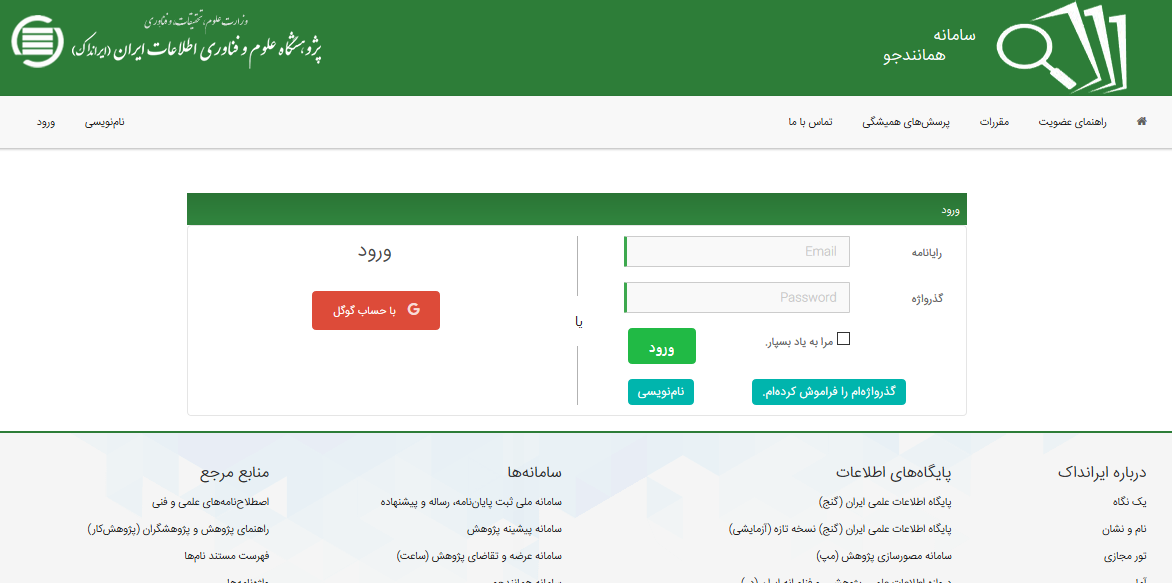The height and width of the screenshot is (583, 1172).
Task: Click the magnifier-and-papers همانندجو logo
Action: (x=1061, y=47)
